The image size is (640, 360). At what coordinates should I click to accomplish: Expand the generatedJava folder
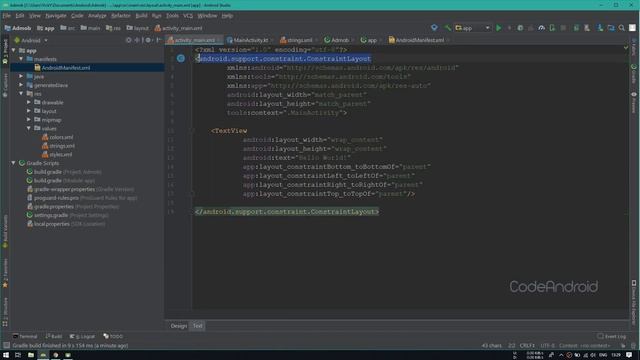(21, 85)
